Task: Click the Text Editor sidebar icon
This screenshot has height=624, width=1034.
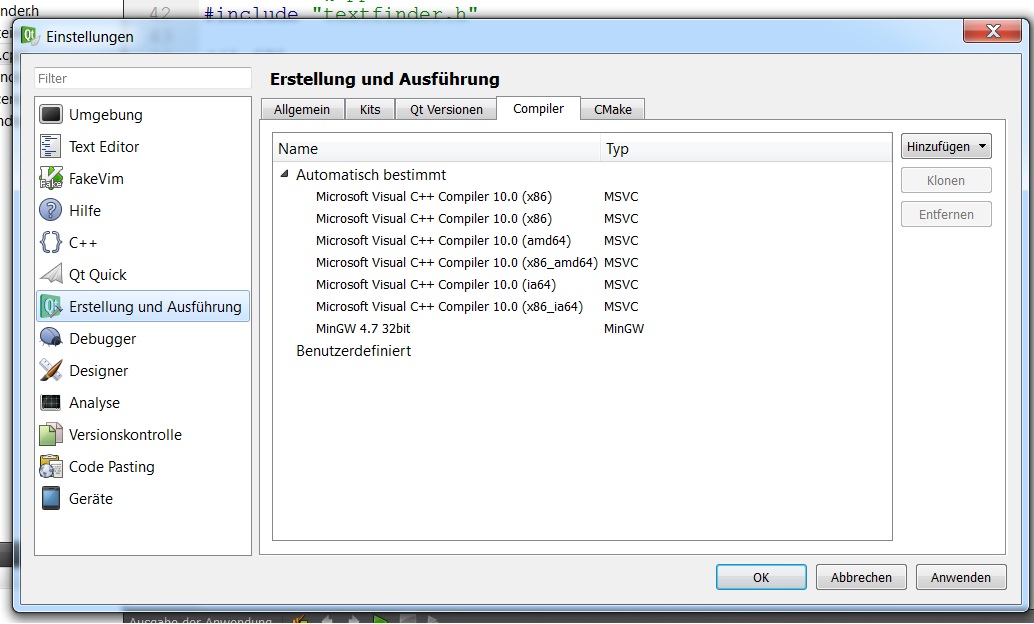Action: pyautogui.click(x=51, y=146)
